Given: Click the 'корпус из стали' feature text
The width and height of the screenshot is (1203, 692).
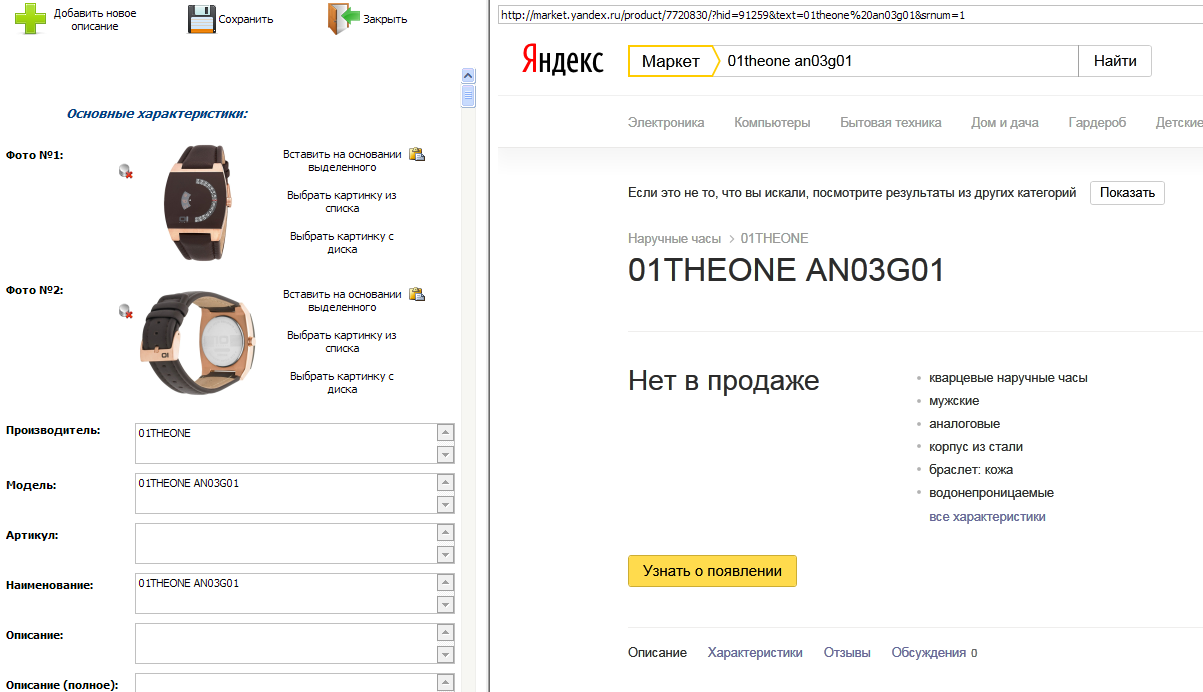Looking at the screenshot, I should [976, 447].
